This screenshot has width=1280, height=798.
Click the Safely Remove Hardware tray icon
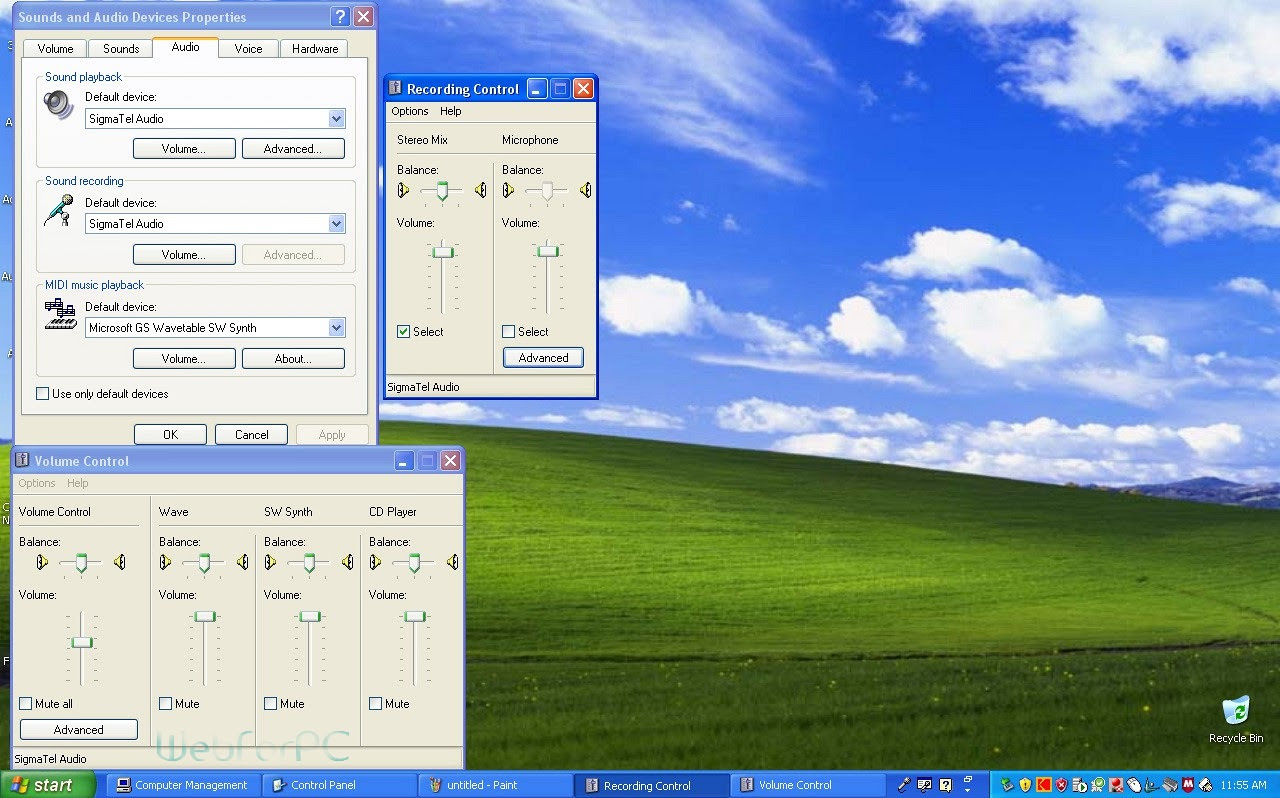(1007, 785)
